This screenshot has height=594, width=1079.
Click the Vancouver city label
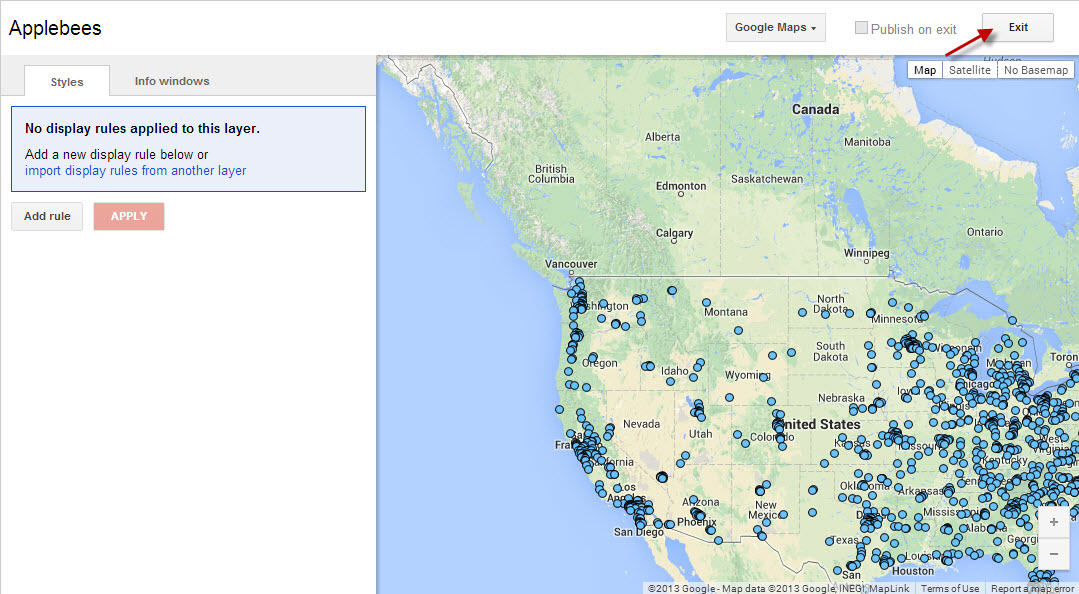point(571,264)
